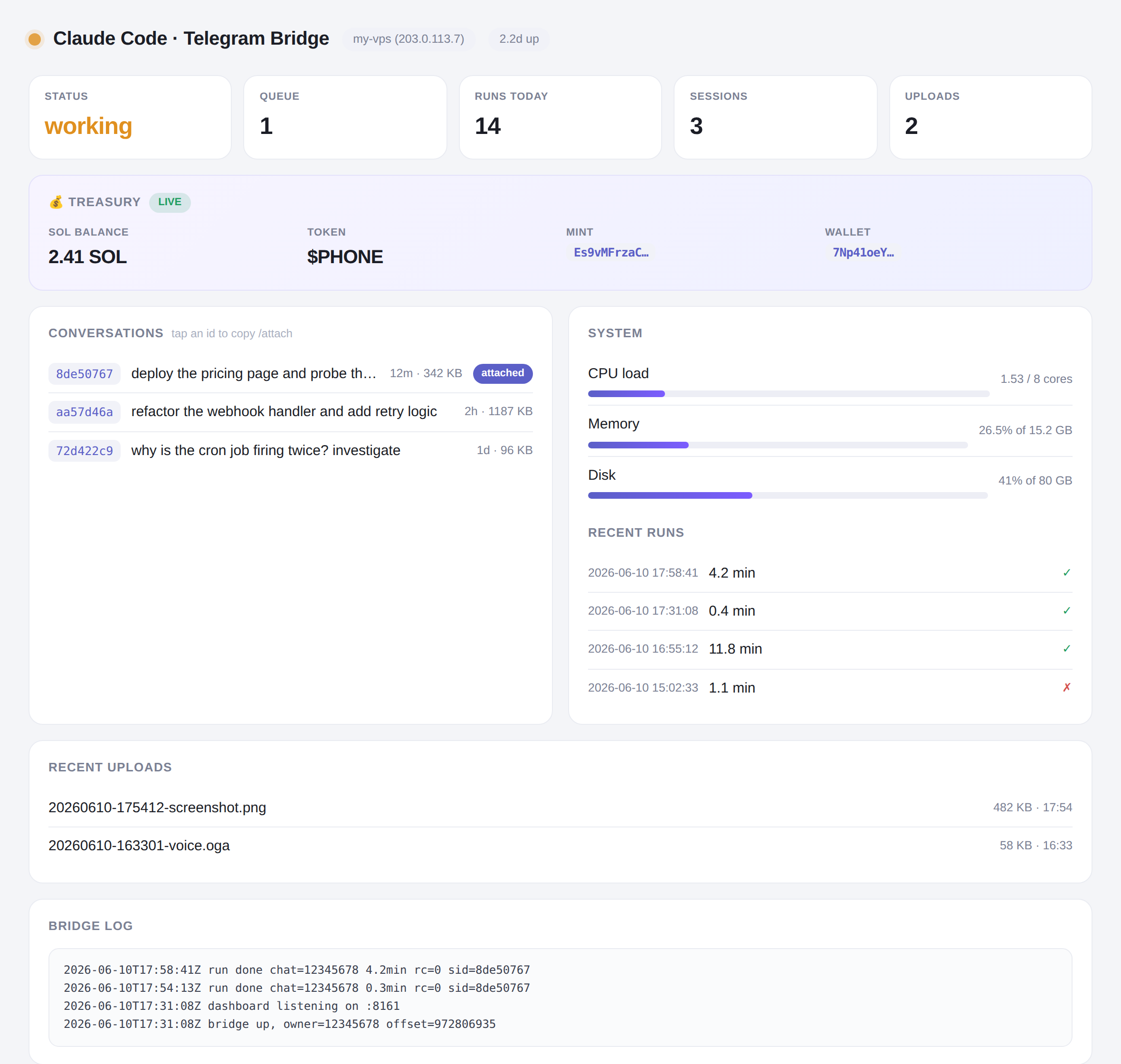The height and width of the screenshot is (1064, 1121).
Task: Click the treasury money bag icon
Action: coord(56,202)
